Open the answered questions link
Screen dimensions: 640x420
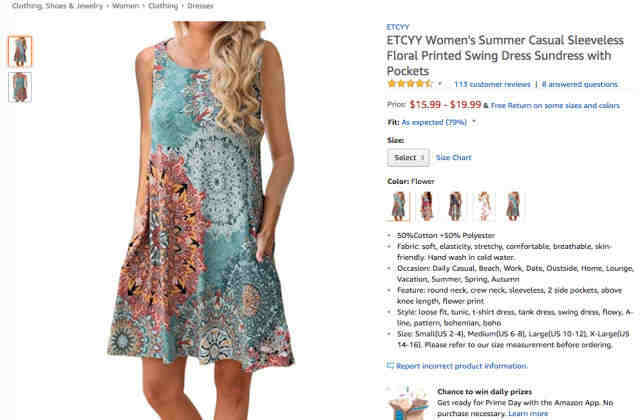tap(580, 84)
